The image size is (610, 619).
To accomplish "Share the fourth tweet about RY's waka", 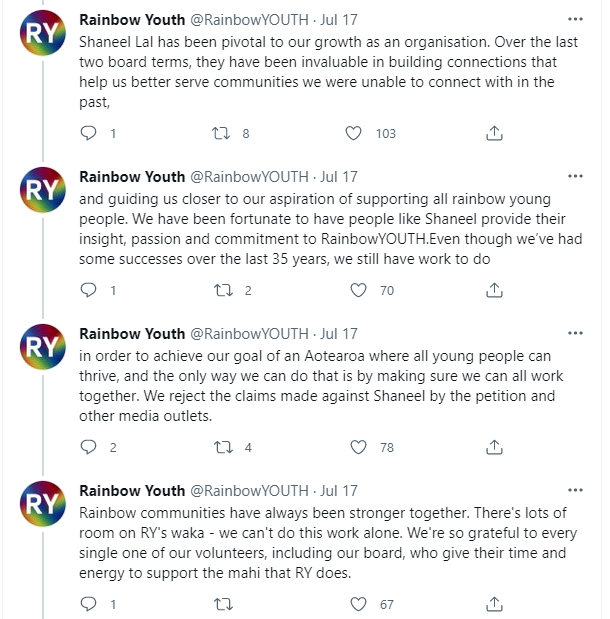I will coord(493,604).
